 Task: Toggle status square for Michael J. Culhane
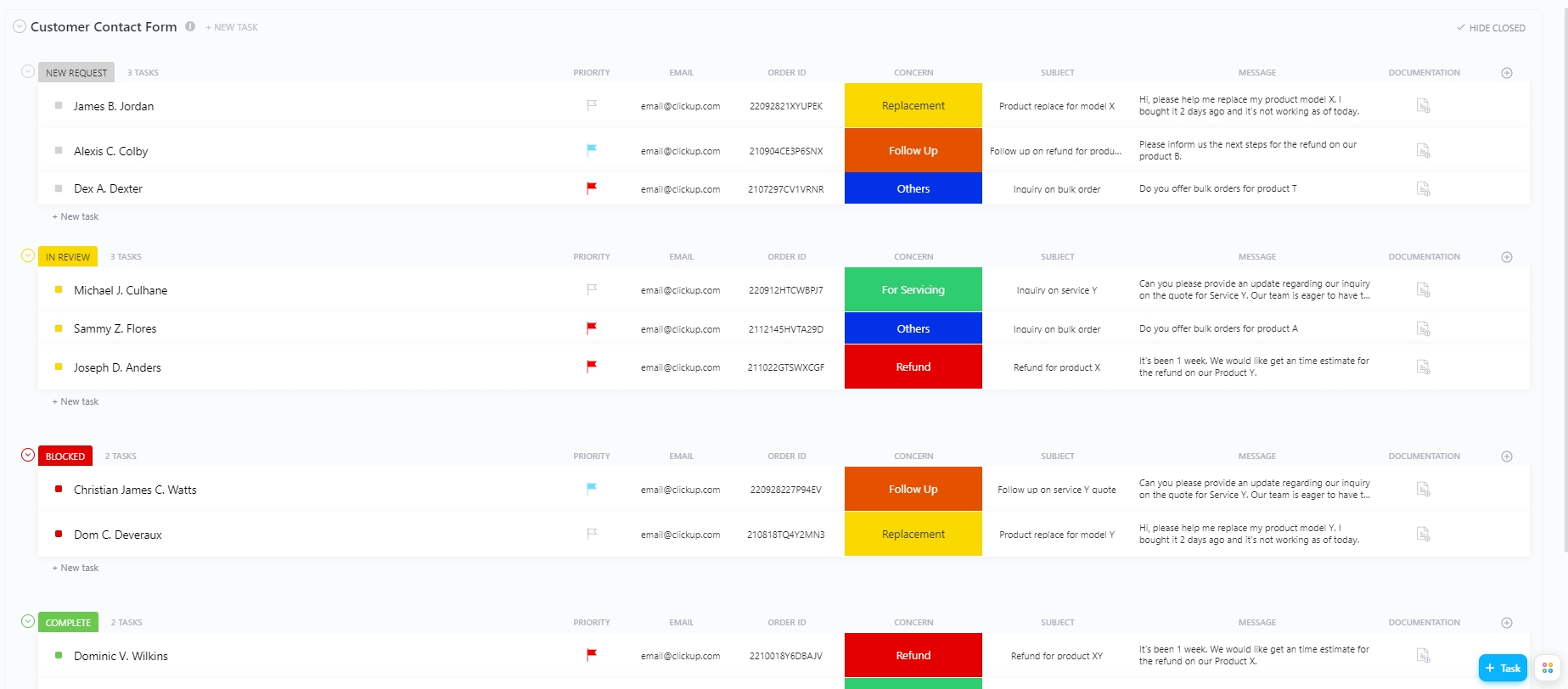point(59,289)
